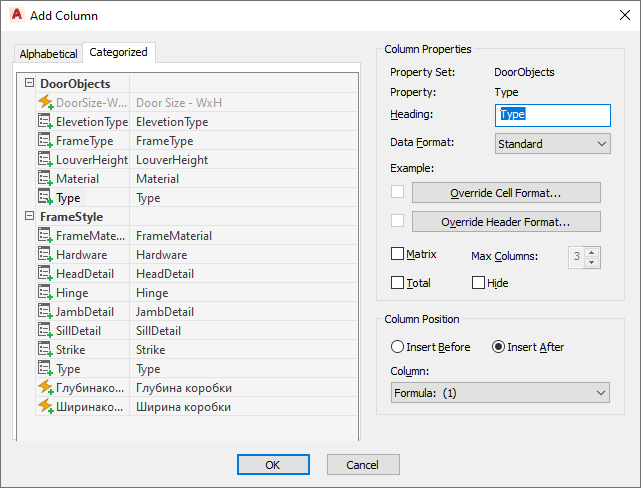The width and height of the screenshot is (641, 488).
Task: Click the Hardware property icon
Action: 44,255
